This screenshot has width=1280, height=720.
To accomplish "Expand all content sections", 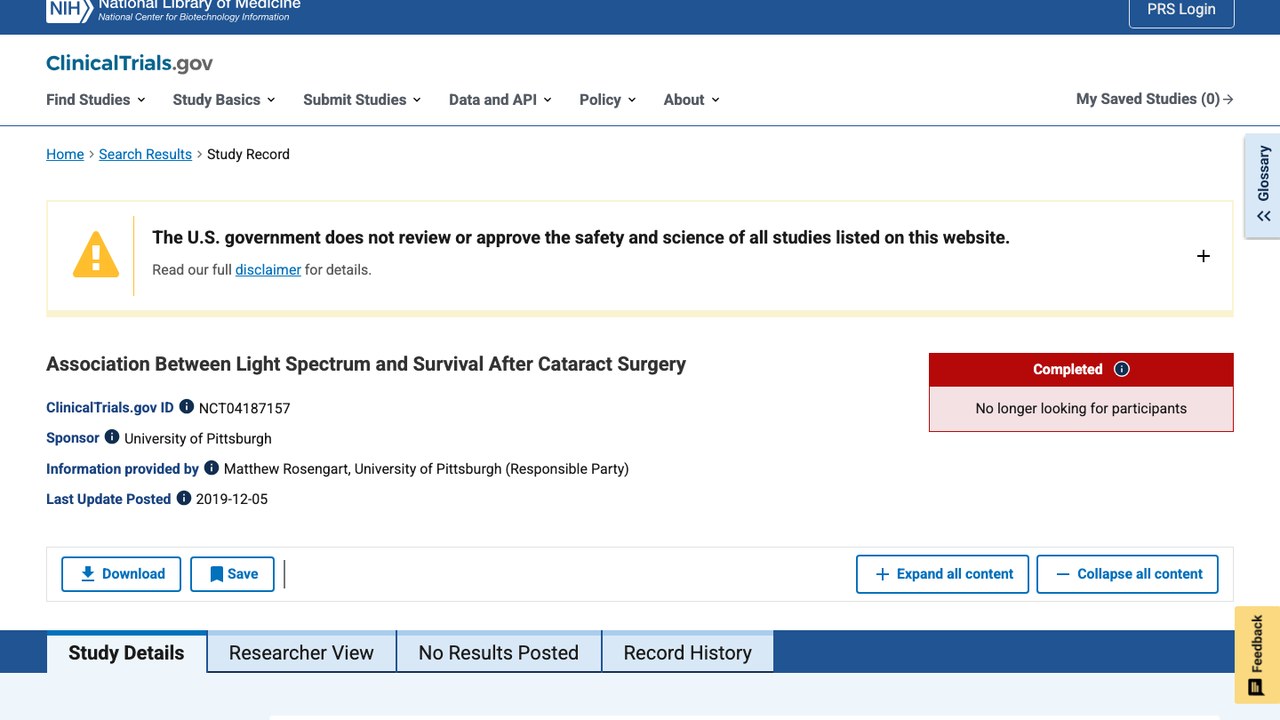I will (x=943, y=574).
